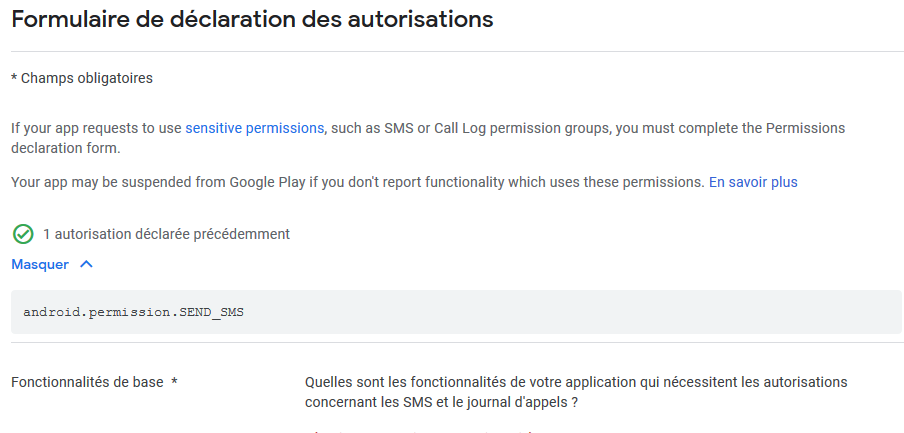Click the required asterisk beside 'Fonctionnalités de base'

click(174, 382)
